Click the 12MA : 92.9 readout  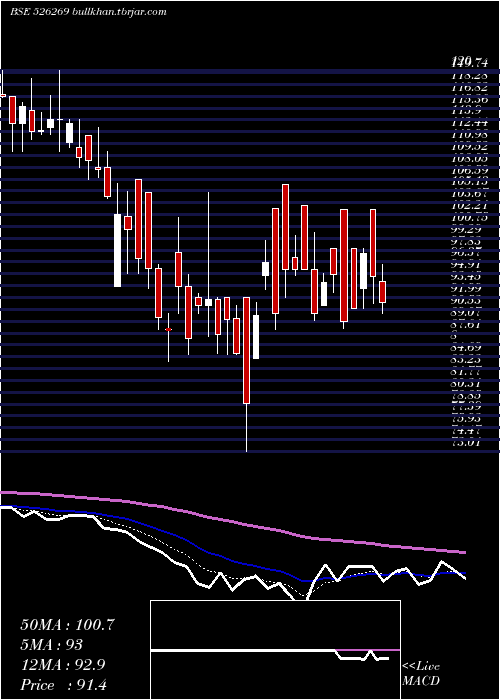pyautogui.click(x=63, y=665)
